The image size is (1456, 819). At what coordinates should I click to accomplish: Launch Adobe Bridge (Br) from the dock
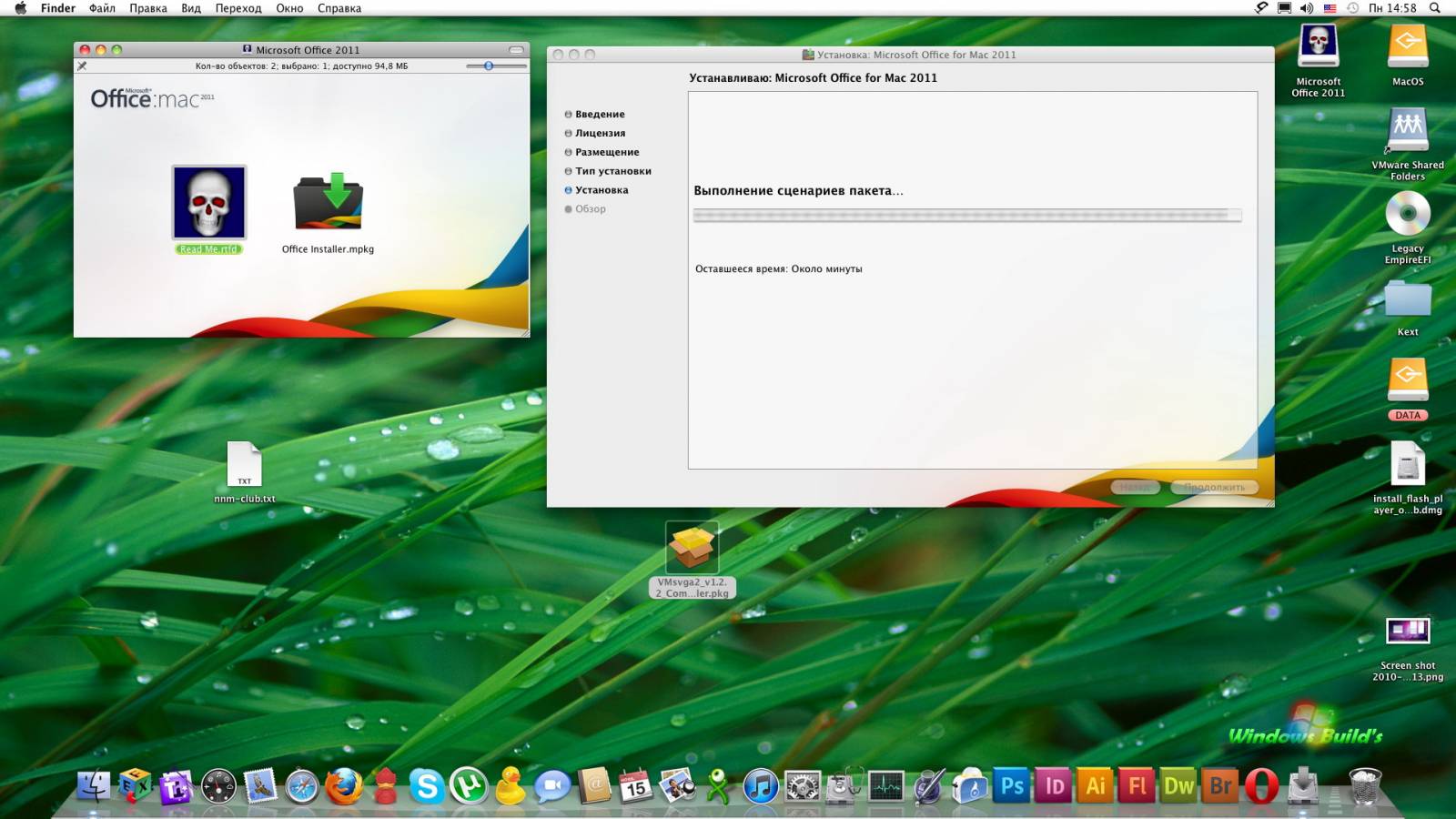coord(1220,785)
